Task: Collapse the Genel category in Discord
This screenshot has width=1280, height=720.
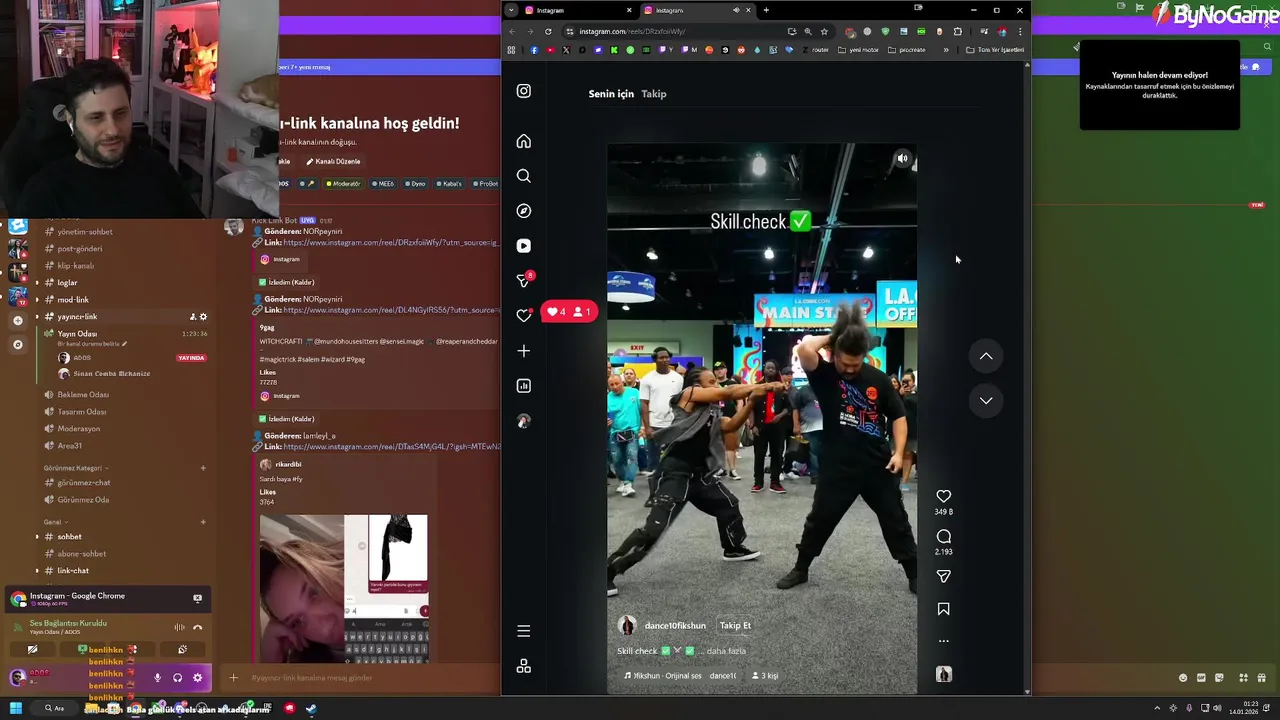Action: point(54,522)
